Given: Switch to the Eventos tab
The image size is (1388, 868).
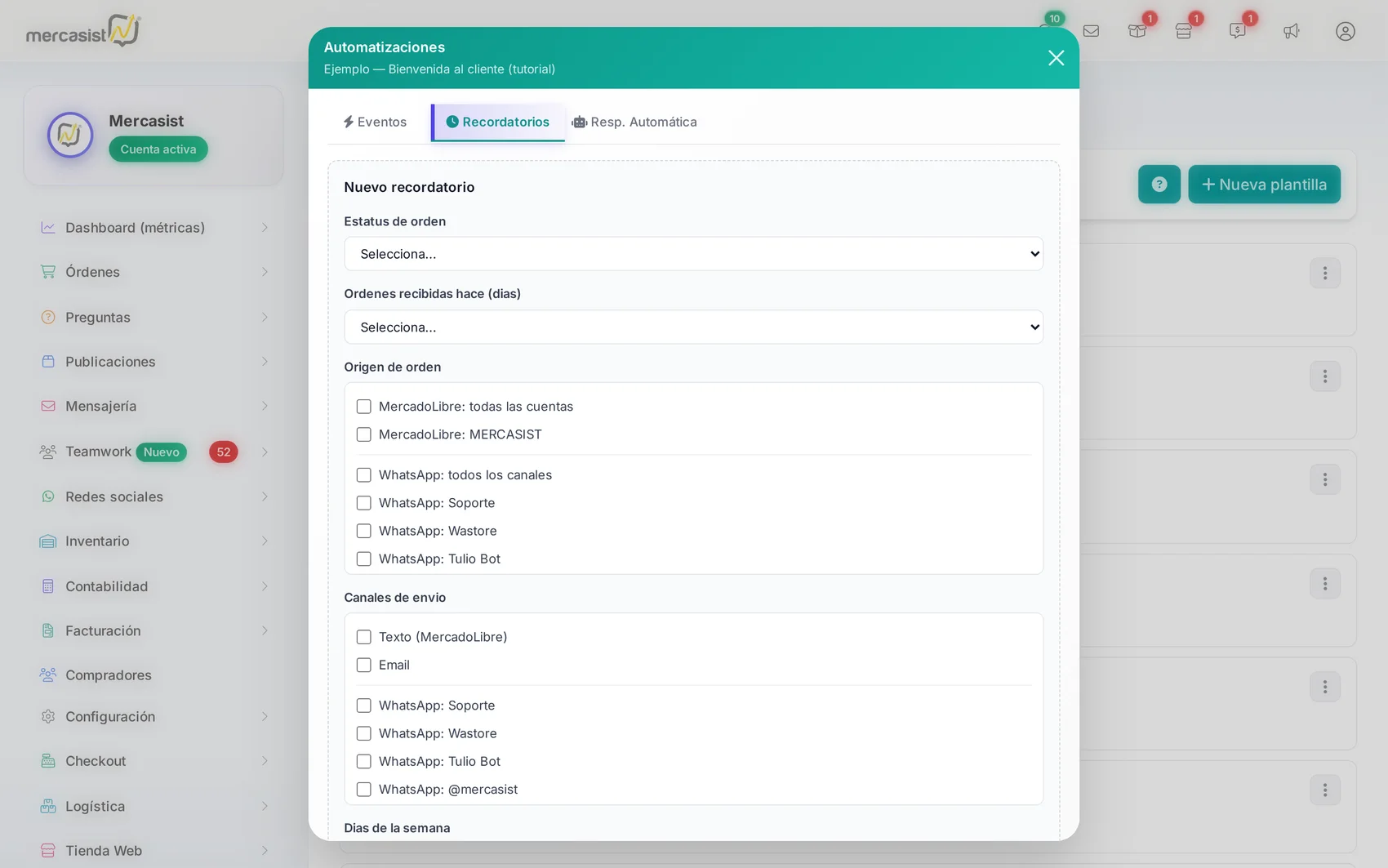Looking at the screenshot, I should click(375, 122).
